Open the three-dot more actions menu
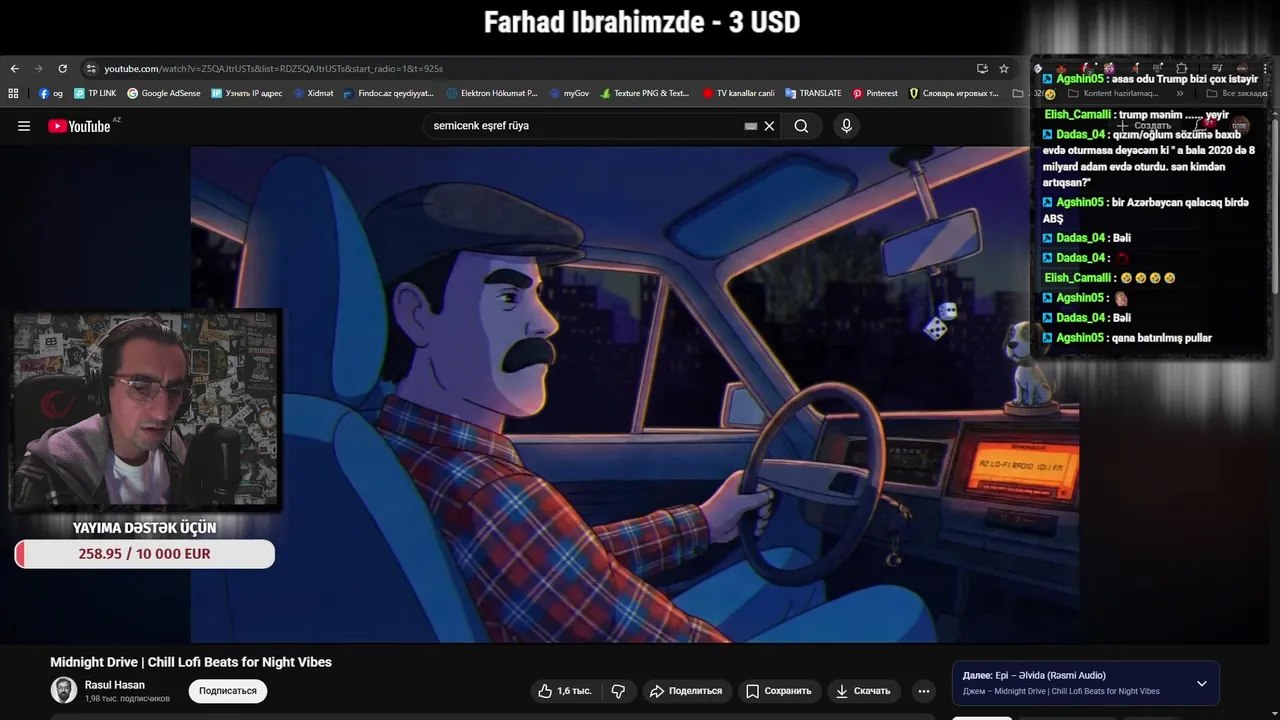The width and height of the screenshot is (1280, 720). click(x=924, y=691)
